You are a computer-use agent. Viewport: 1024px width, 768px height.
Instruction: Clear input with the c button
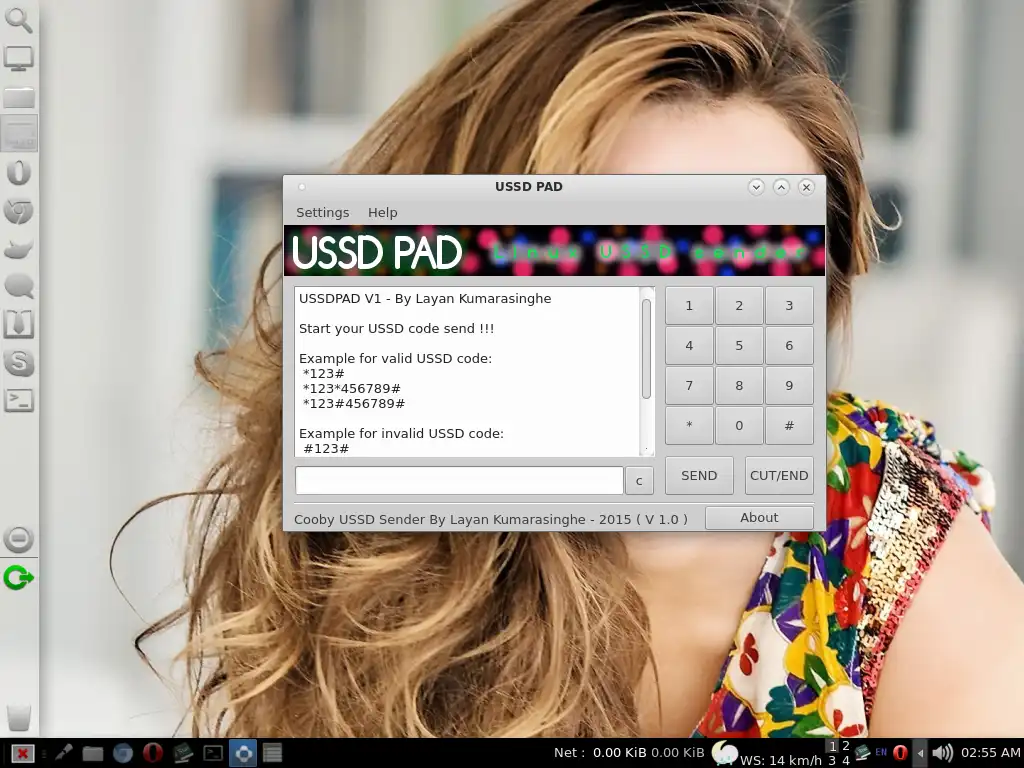[639, 481]
